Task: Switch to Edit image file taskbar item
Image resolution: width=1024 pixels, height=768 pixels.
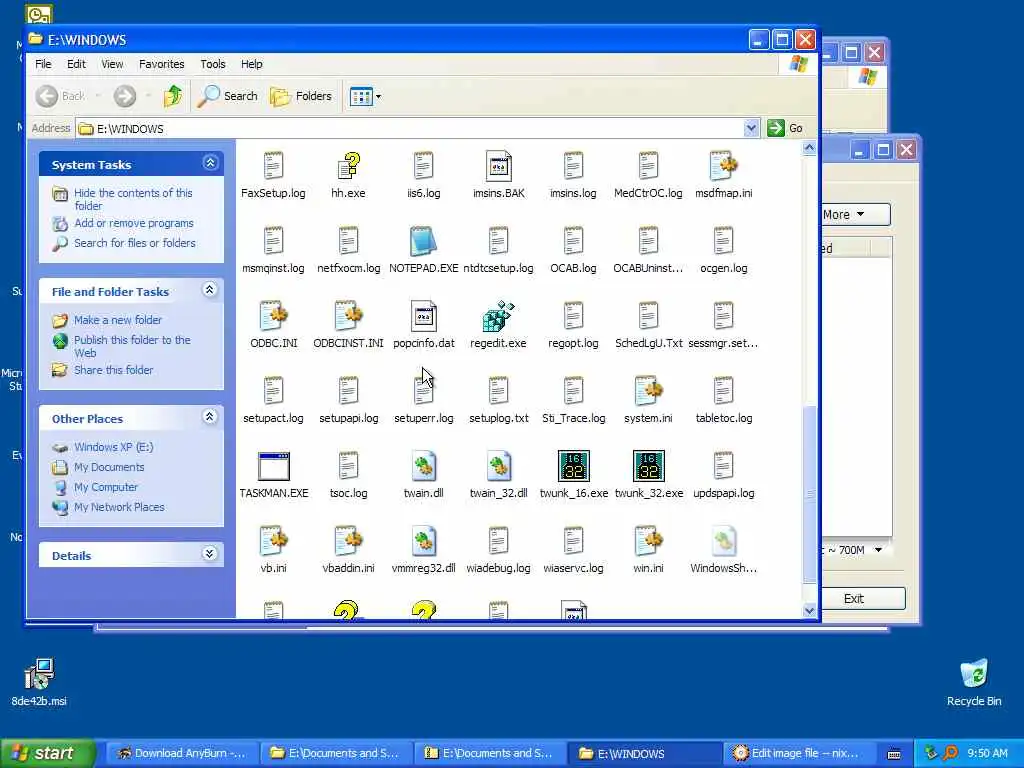Action: 797,754
